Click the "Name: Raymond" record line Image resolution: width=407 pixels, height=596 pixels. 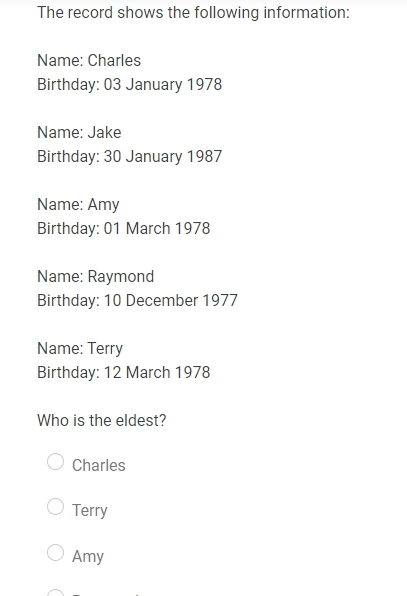(95, 277)
